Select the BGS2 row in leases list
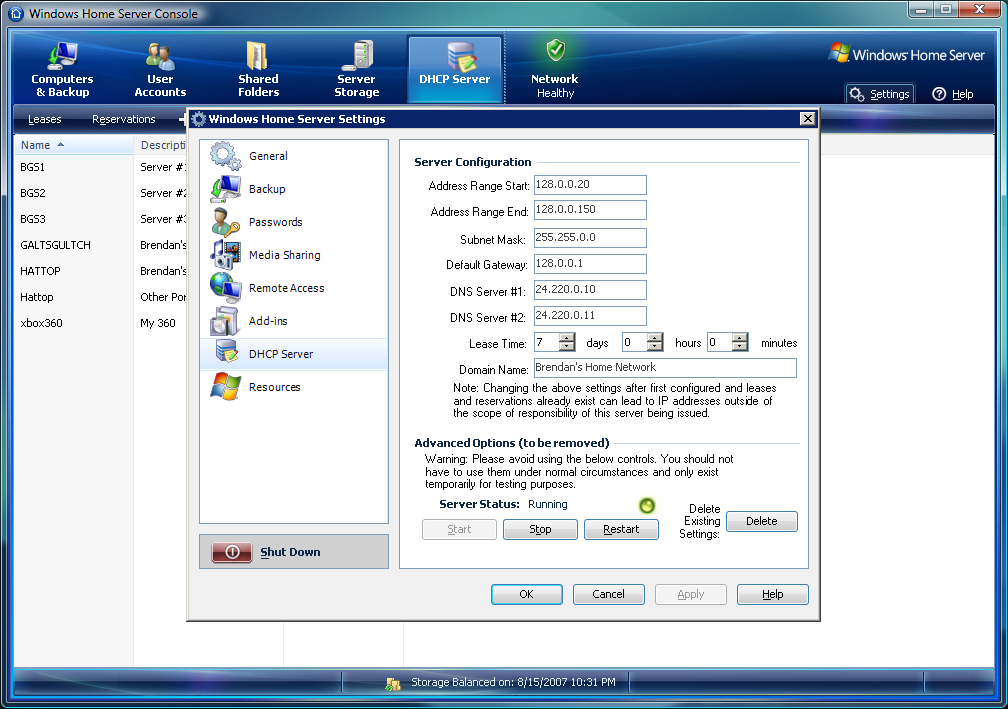 [x=100, y=193]
